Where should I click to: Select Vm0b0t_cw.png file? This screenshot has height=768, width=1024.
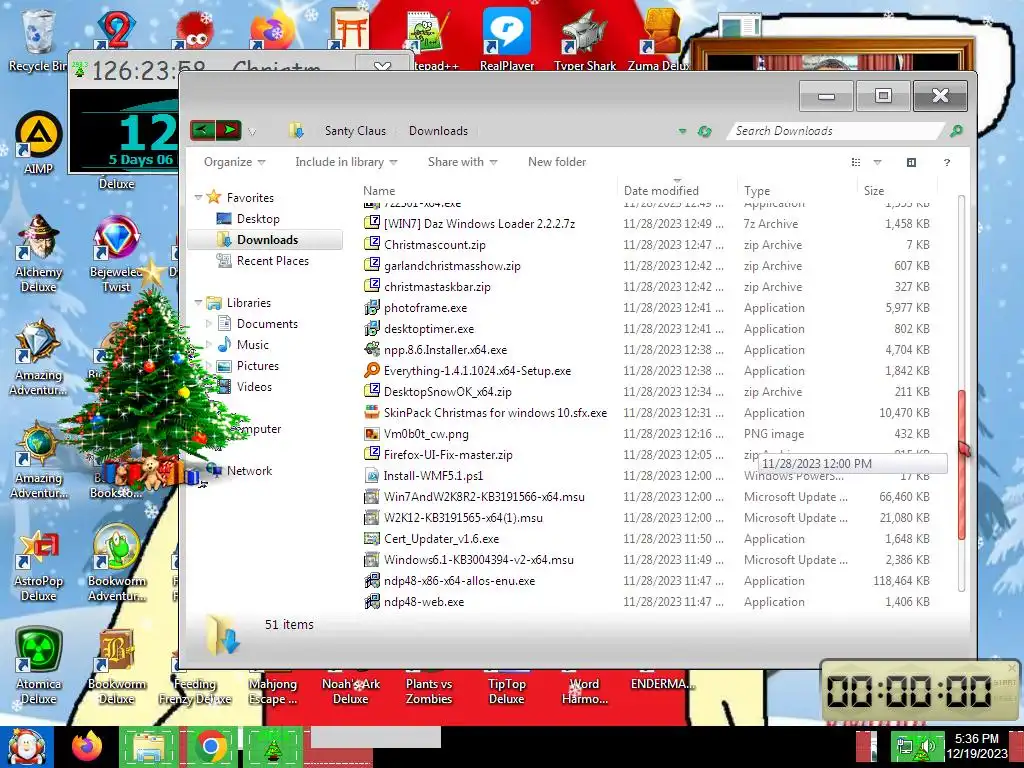point(426,434)
